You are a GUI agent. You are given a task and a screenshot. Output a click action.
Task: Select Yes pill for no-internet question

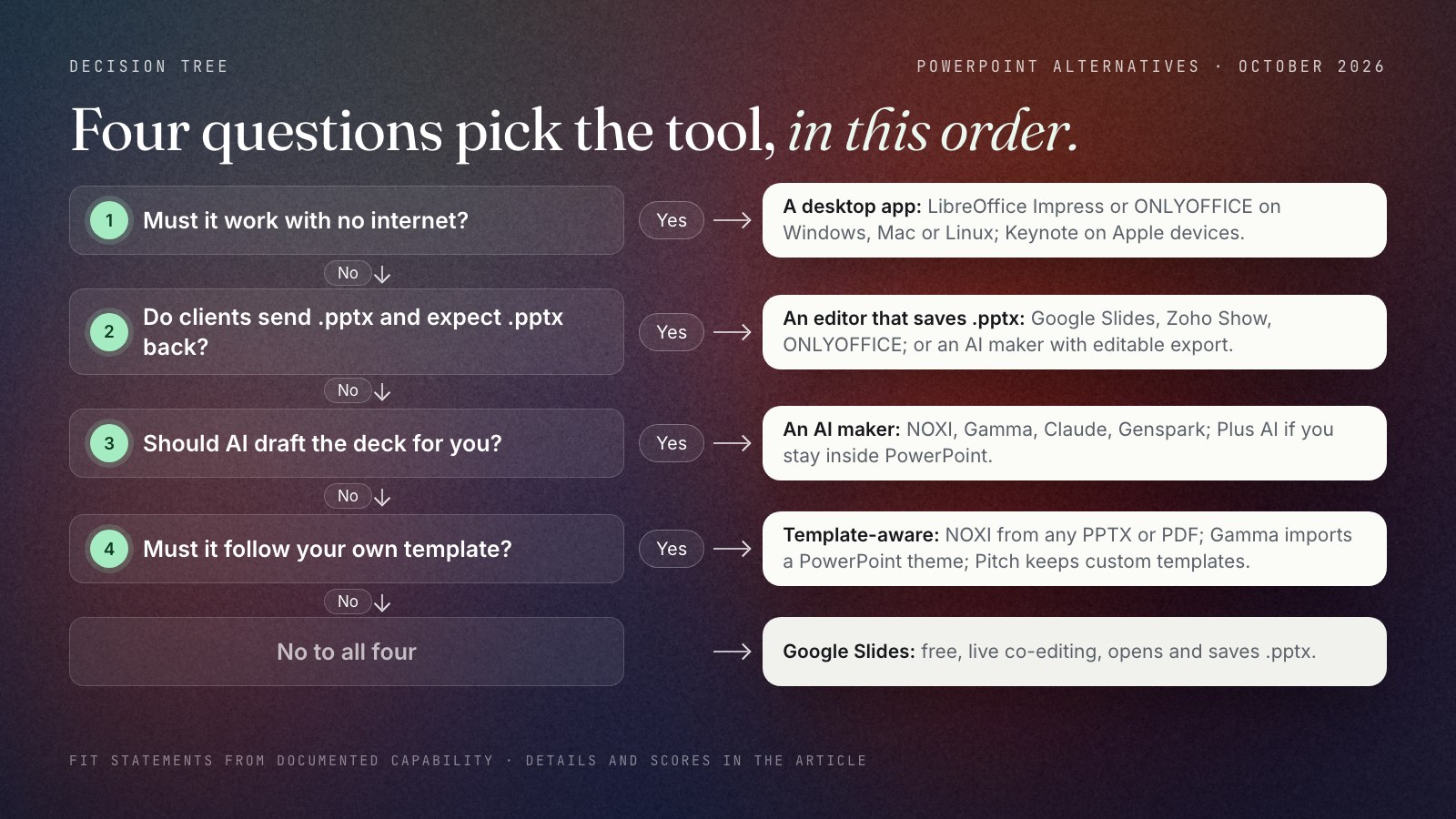[672, 220]
